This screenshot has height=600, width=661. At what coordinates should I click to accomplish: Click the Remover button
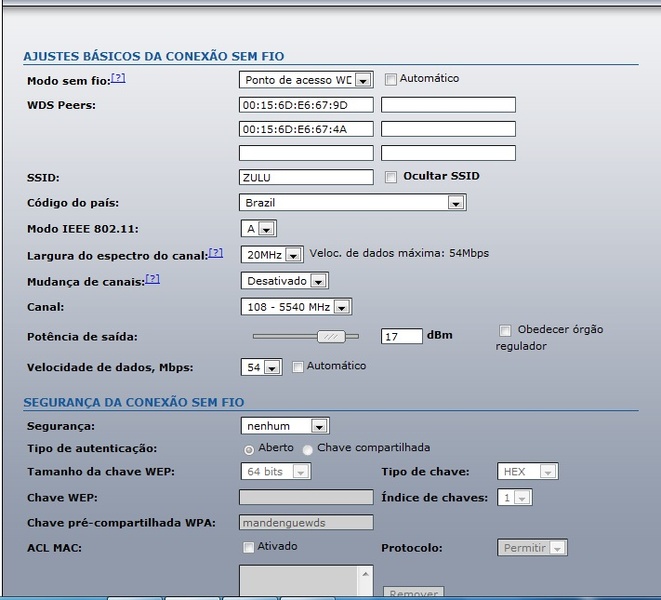pos(413,592)
